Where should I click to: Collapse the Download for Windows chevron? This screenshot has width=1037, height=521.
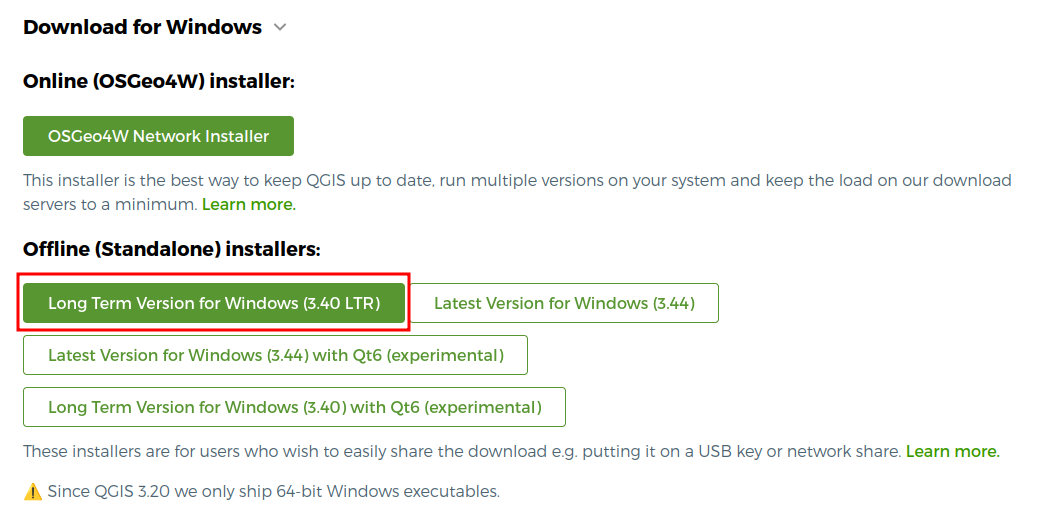tap(280, 28)
